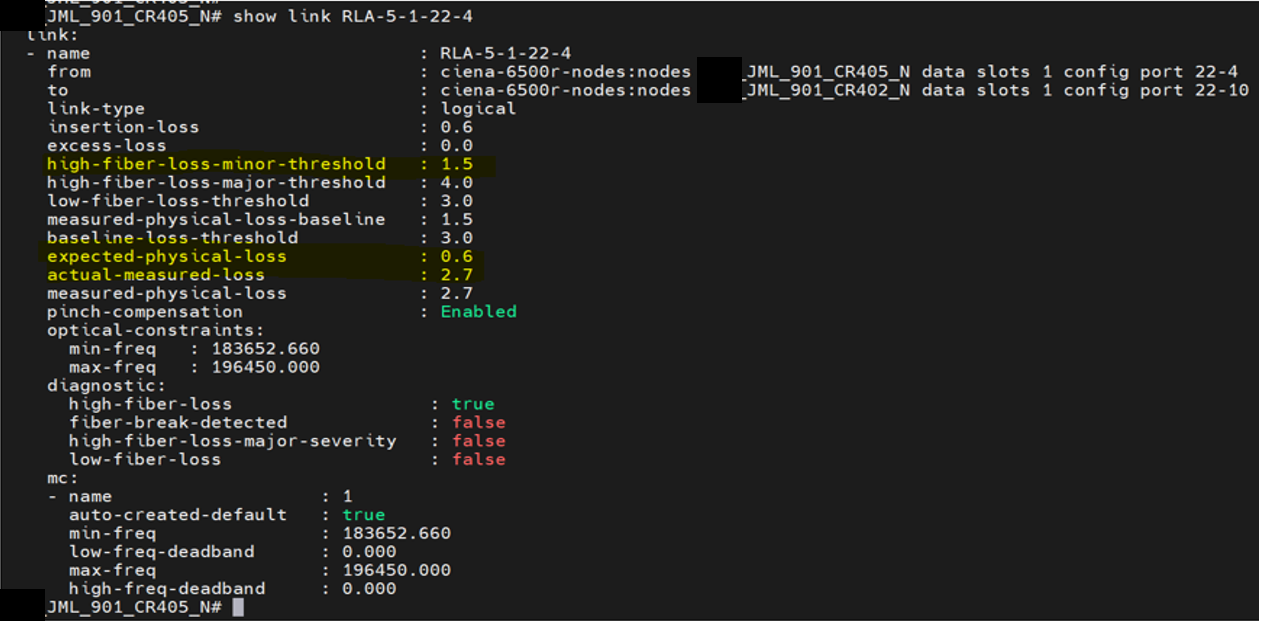Click the measured-physical-loss label

point(167,293)
